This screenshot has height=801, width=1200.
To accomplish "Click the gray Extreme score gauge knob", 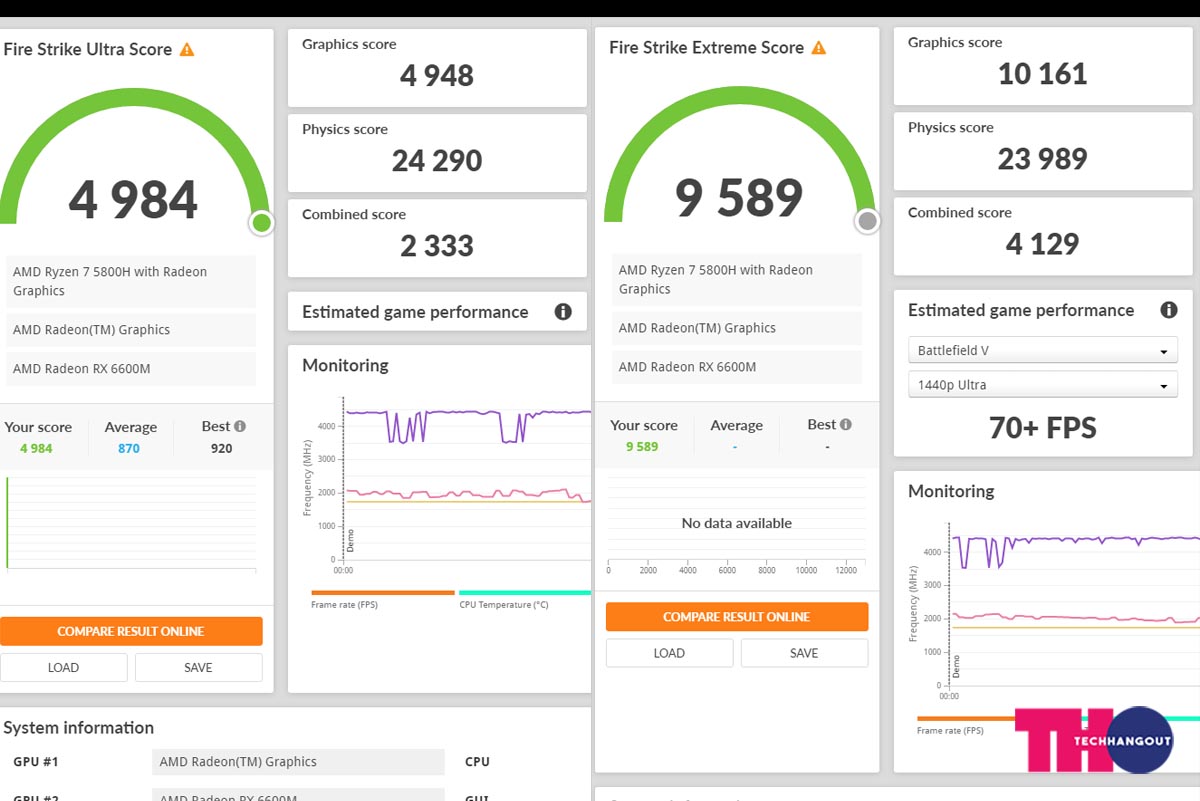I will 868,221.
